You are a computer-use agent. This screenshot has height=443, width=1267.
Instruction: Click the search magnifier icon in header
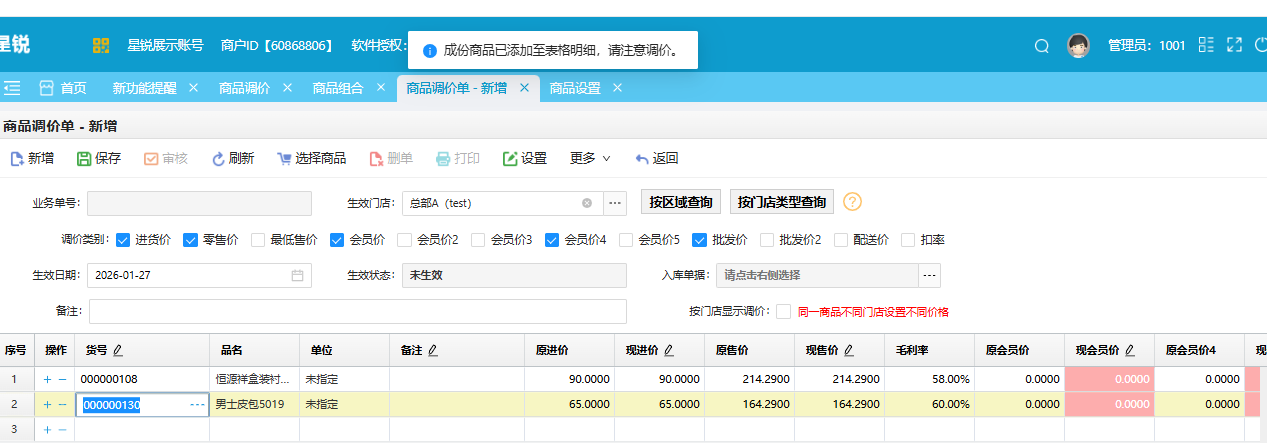(x=1041, y=45)
